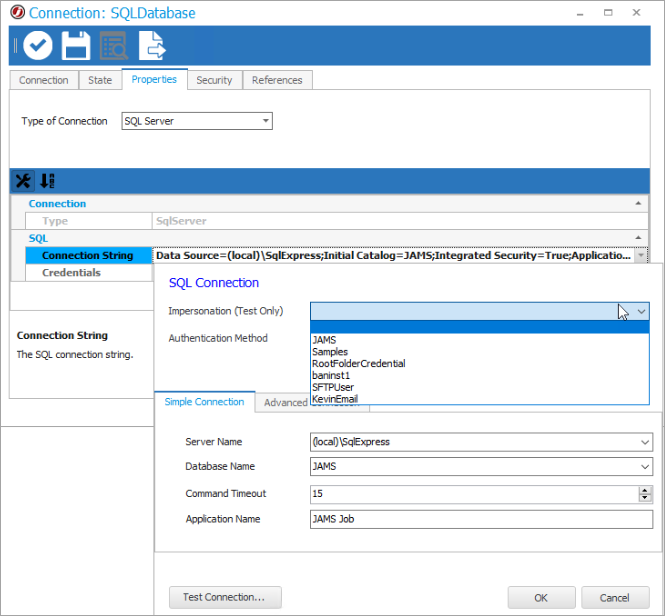Choose SFTPUser from Impersonation list

(x=480, y=387)
